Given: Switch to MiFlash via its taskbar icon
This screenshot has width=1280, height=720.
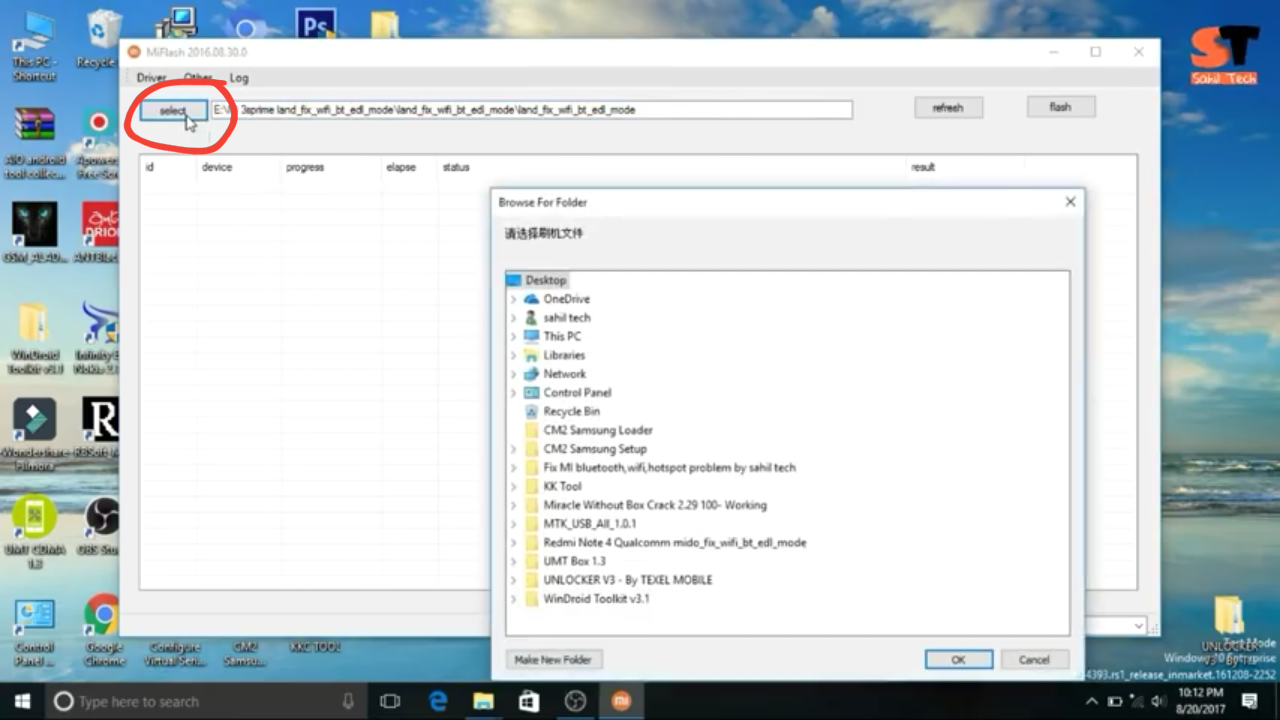Looking at the screenshot, I should 621,702.
